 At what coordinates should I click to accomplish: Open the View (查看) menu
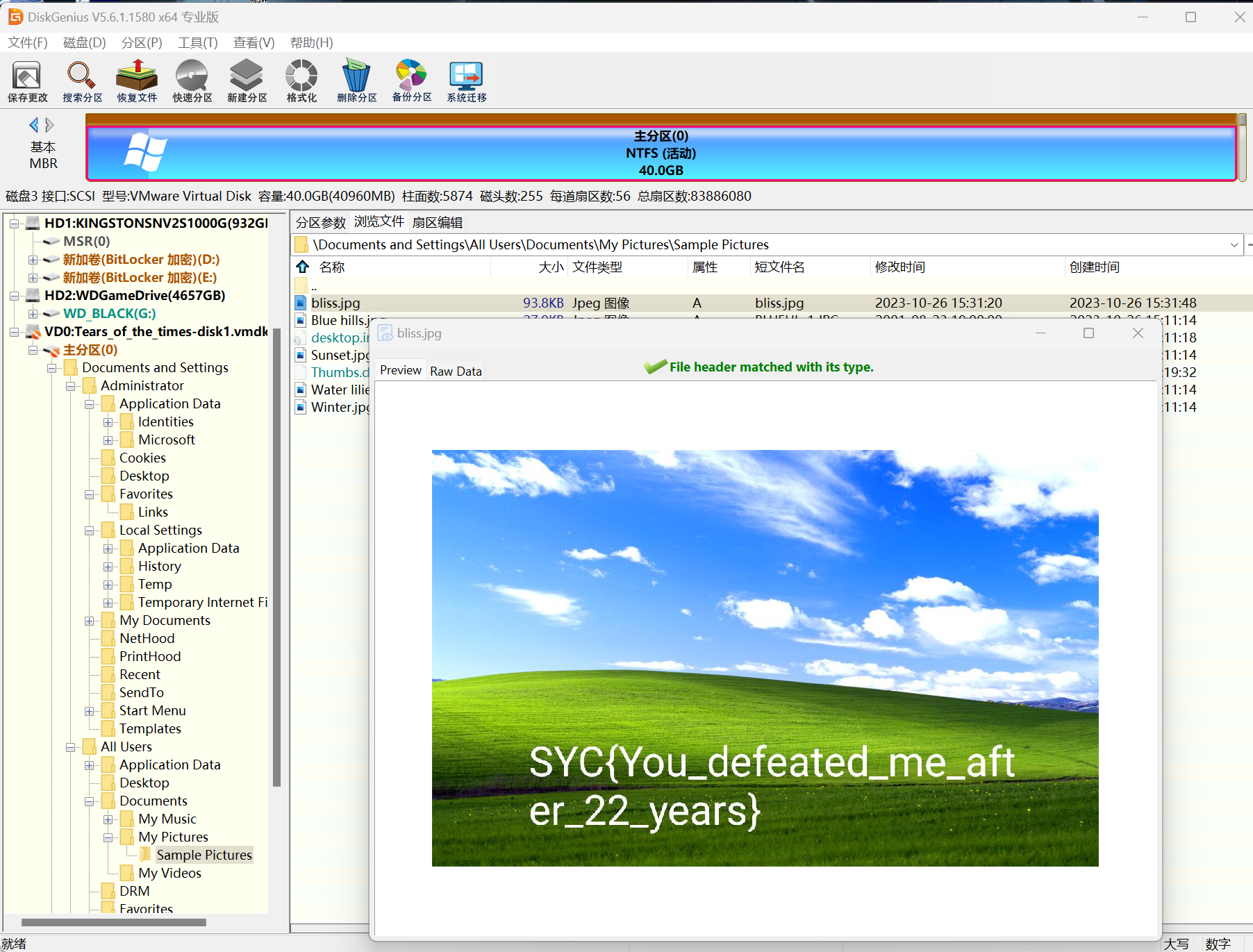[254, 42]
